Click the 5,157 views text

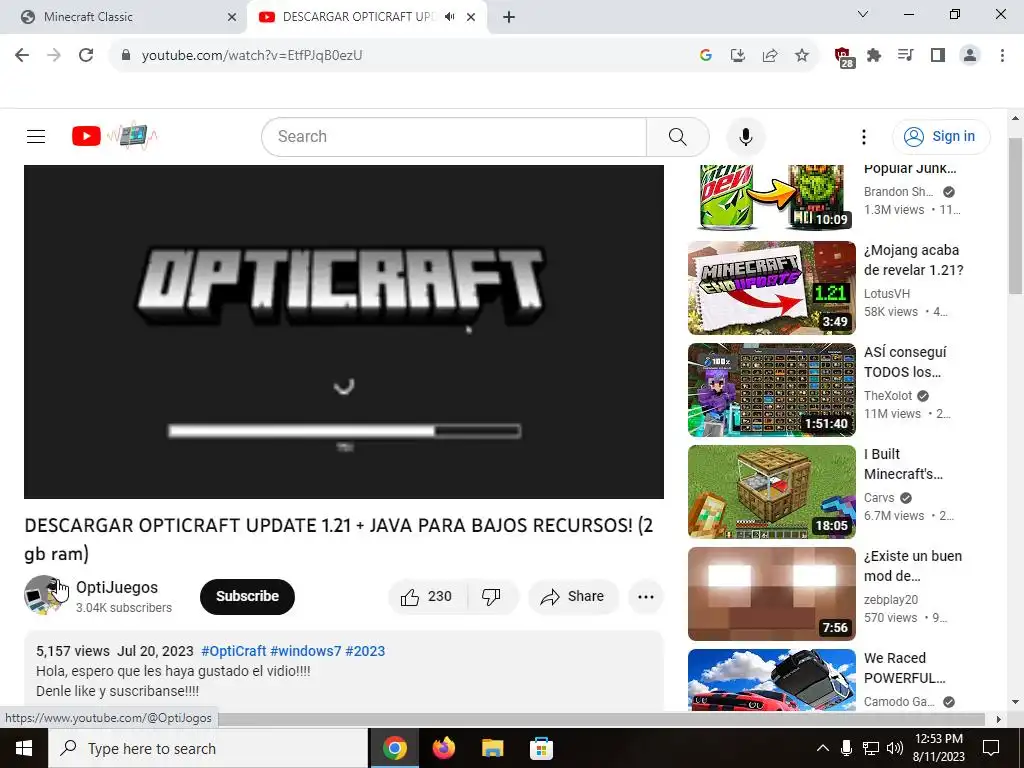tap(72, 651)
